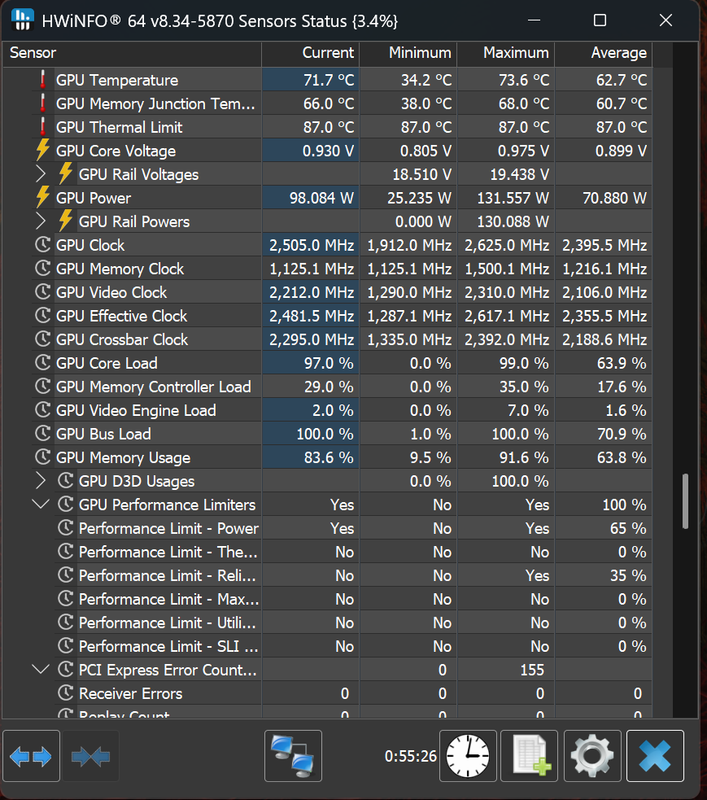This screenshot has width=707, height=800.
Task: Click thermometer icon beside GPU Memory Junction
Action: (x=43, y=103)
